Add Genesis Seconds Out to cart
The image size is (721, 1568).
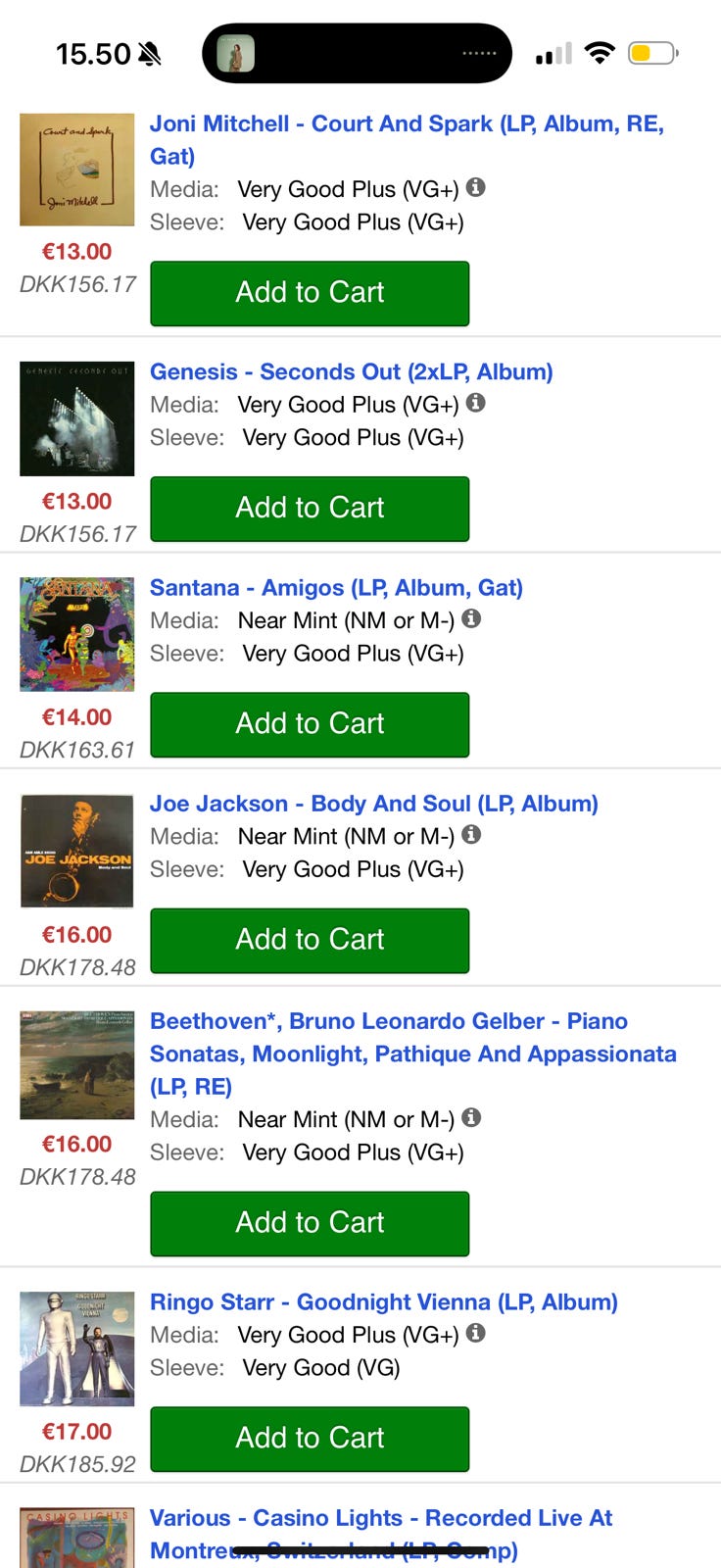pos(310,509)
